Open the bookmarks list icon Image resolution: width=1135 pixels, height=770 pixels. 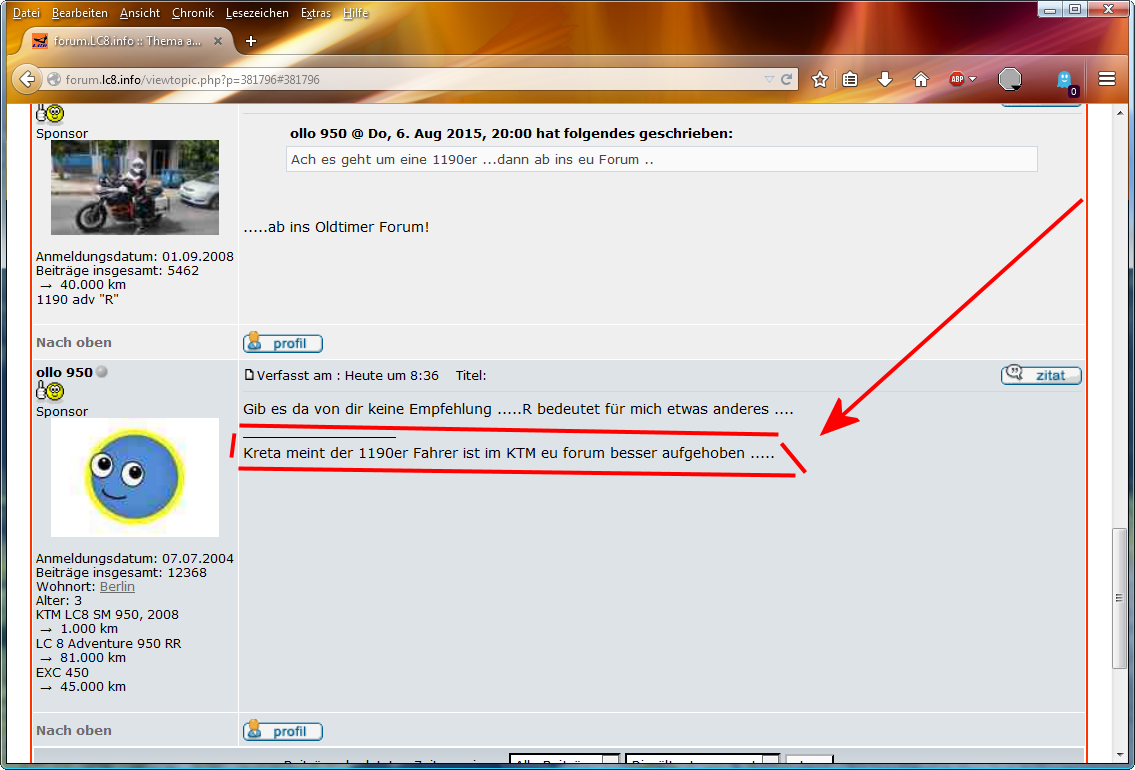850,79
